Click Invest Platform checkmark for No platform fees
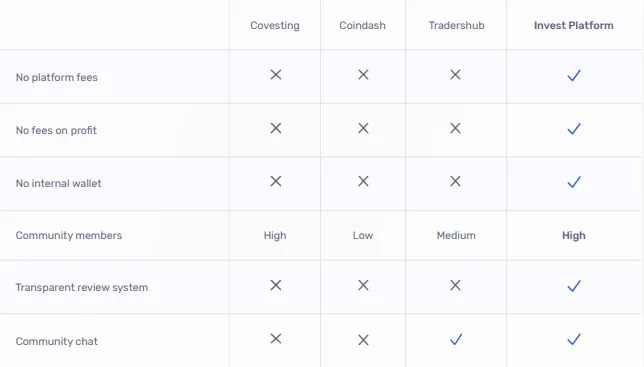This screenshot has height=367, width=644. pos(574,75)
